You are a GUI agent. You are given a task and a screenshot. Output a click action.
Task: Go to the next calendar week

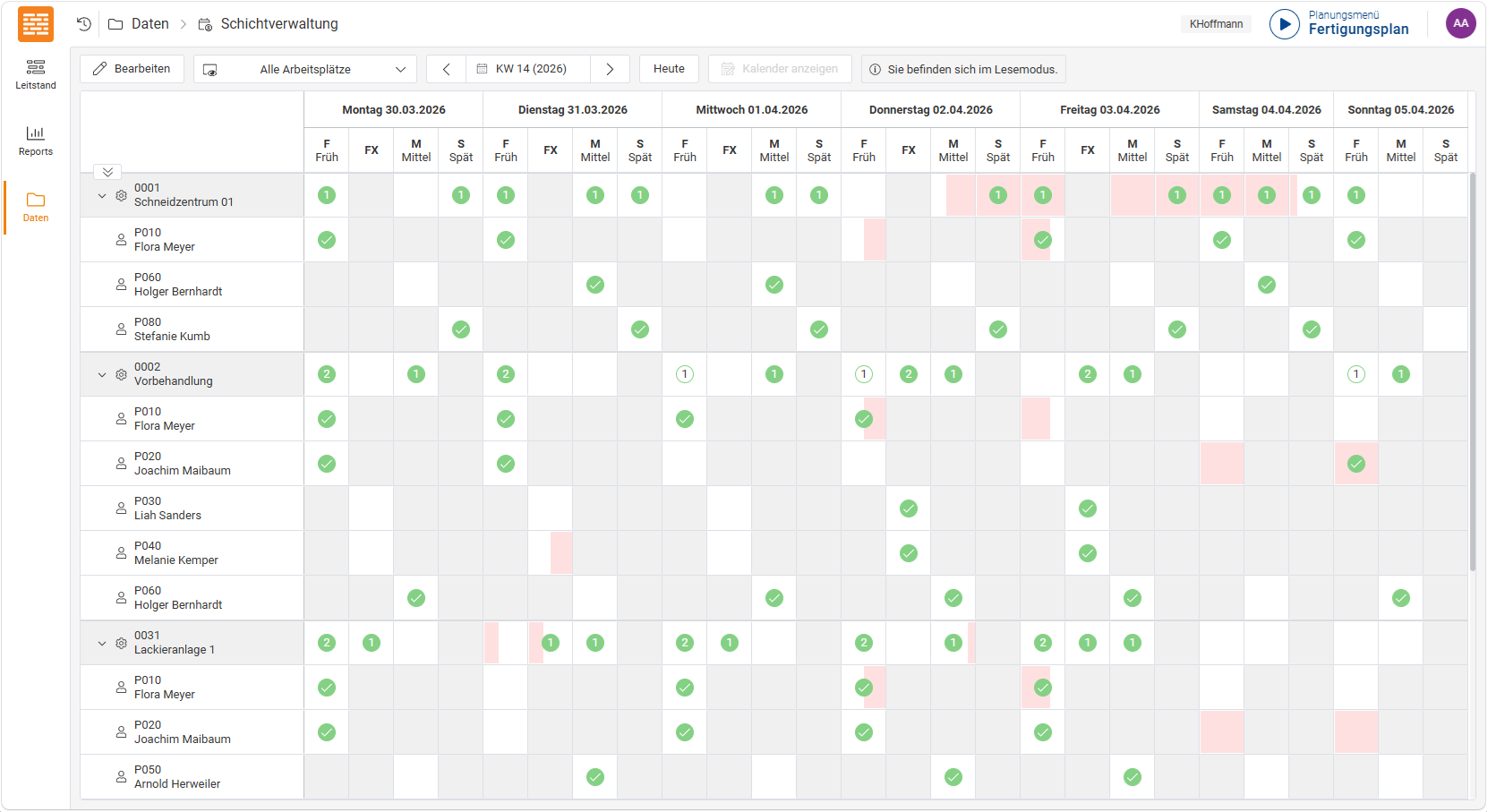point(610,69)
